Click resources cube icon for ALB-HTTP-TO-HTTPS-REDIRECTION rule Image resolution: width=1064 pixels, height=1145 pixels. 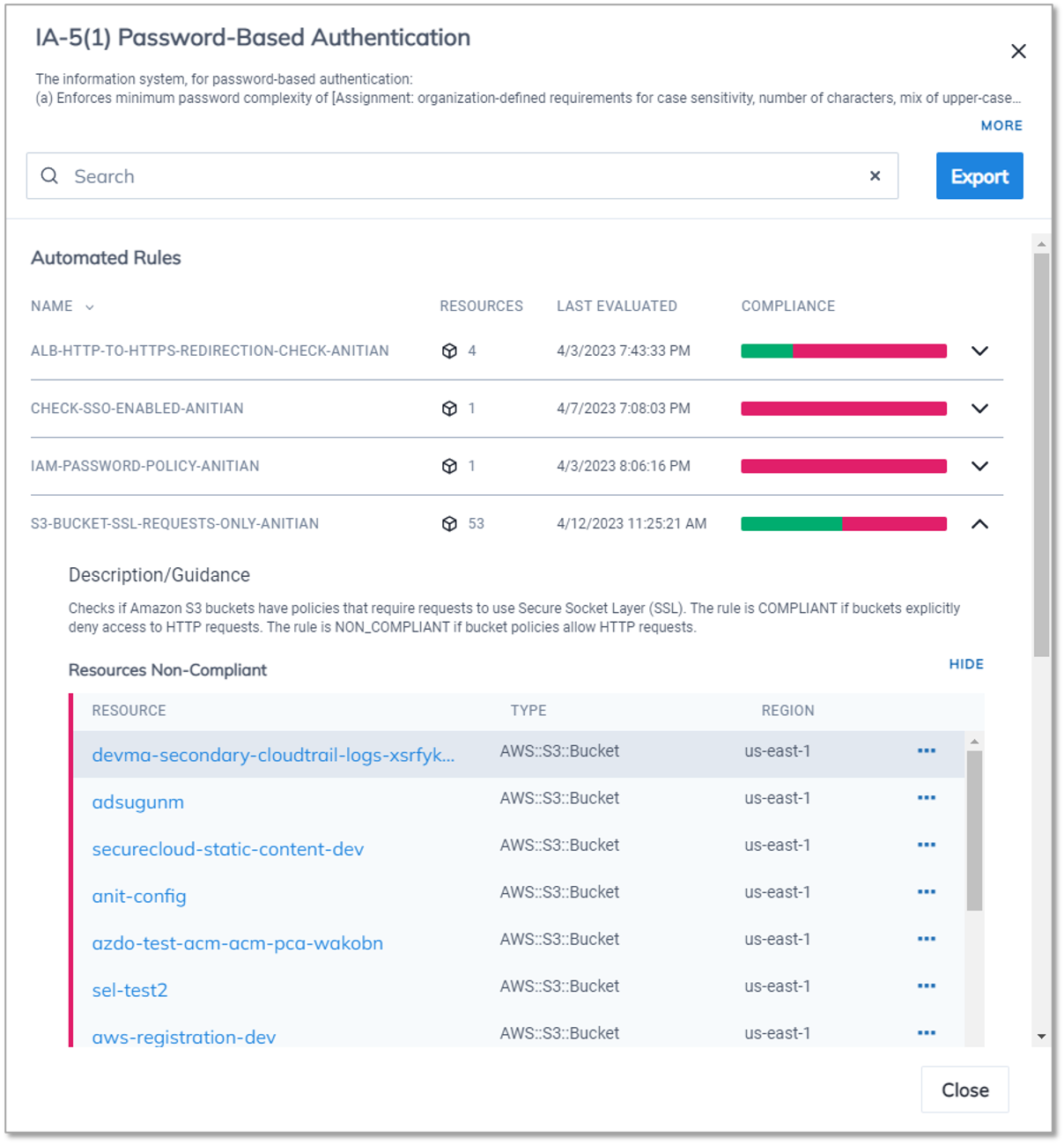(x=449, y=351)
